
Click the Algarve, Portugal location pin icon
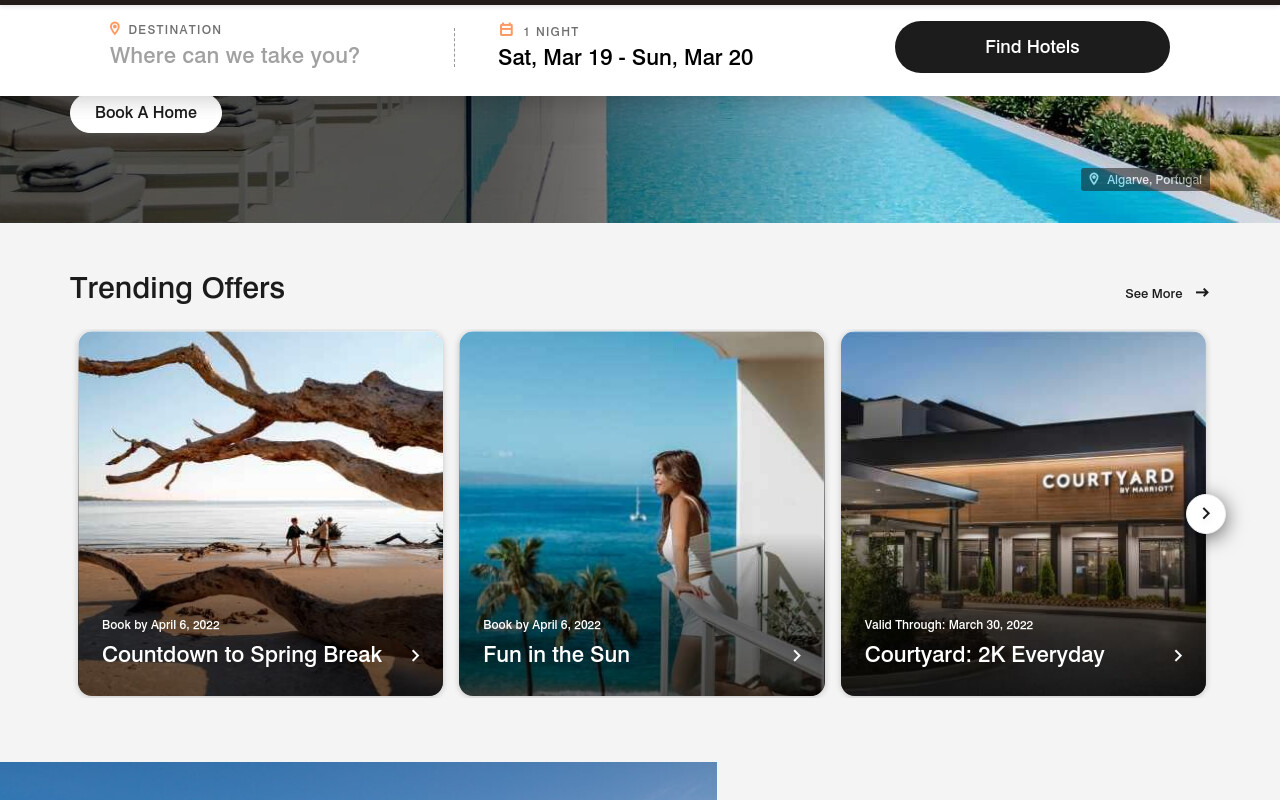tap(1093, 179)
